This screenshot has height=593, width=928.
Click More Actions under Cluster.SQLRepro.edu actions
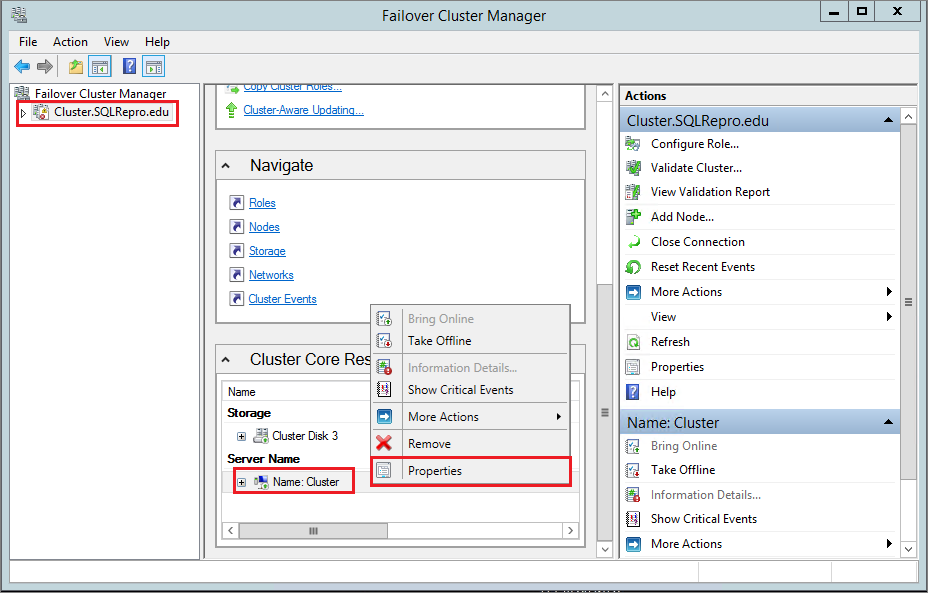[x=687, y=292]
